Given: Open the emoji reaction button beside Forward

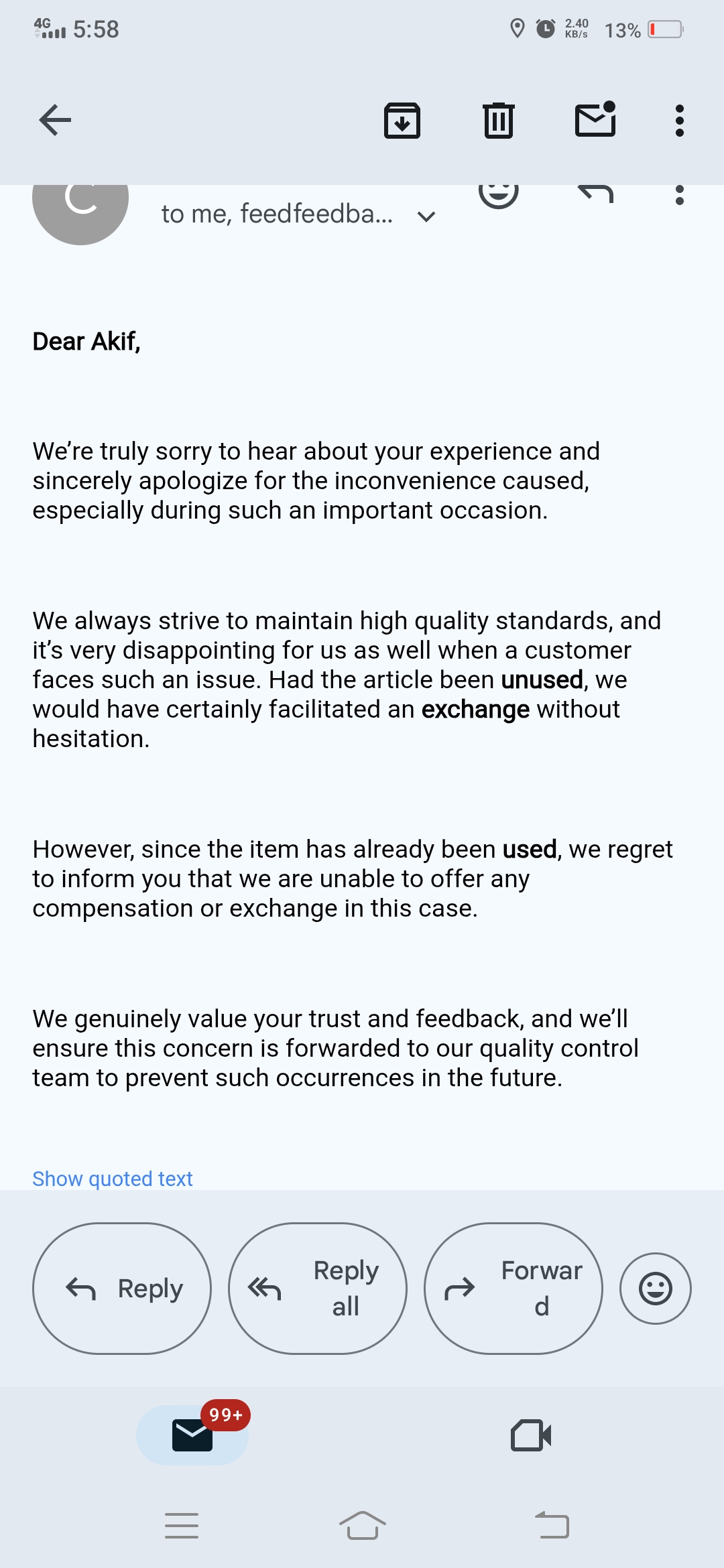Looking at the screenshot, I should [x=656, y=1289].
